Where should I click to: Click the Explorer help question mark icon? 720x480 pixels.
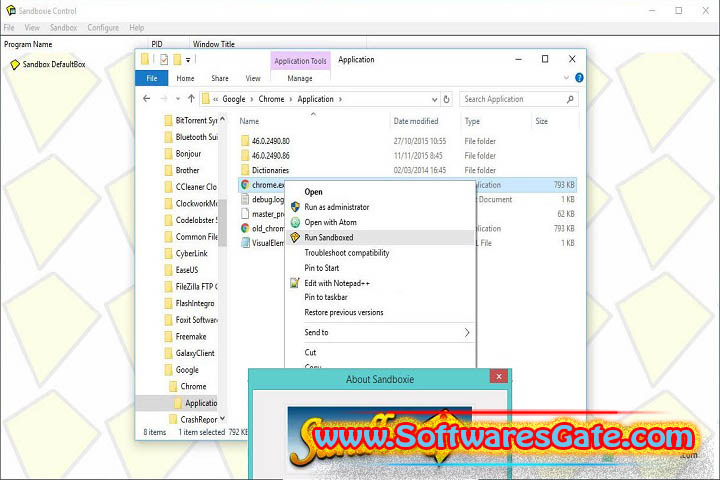579,78
